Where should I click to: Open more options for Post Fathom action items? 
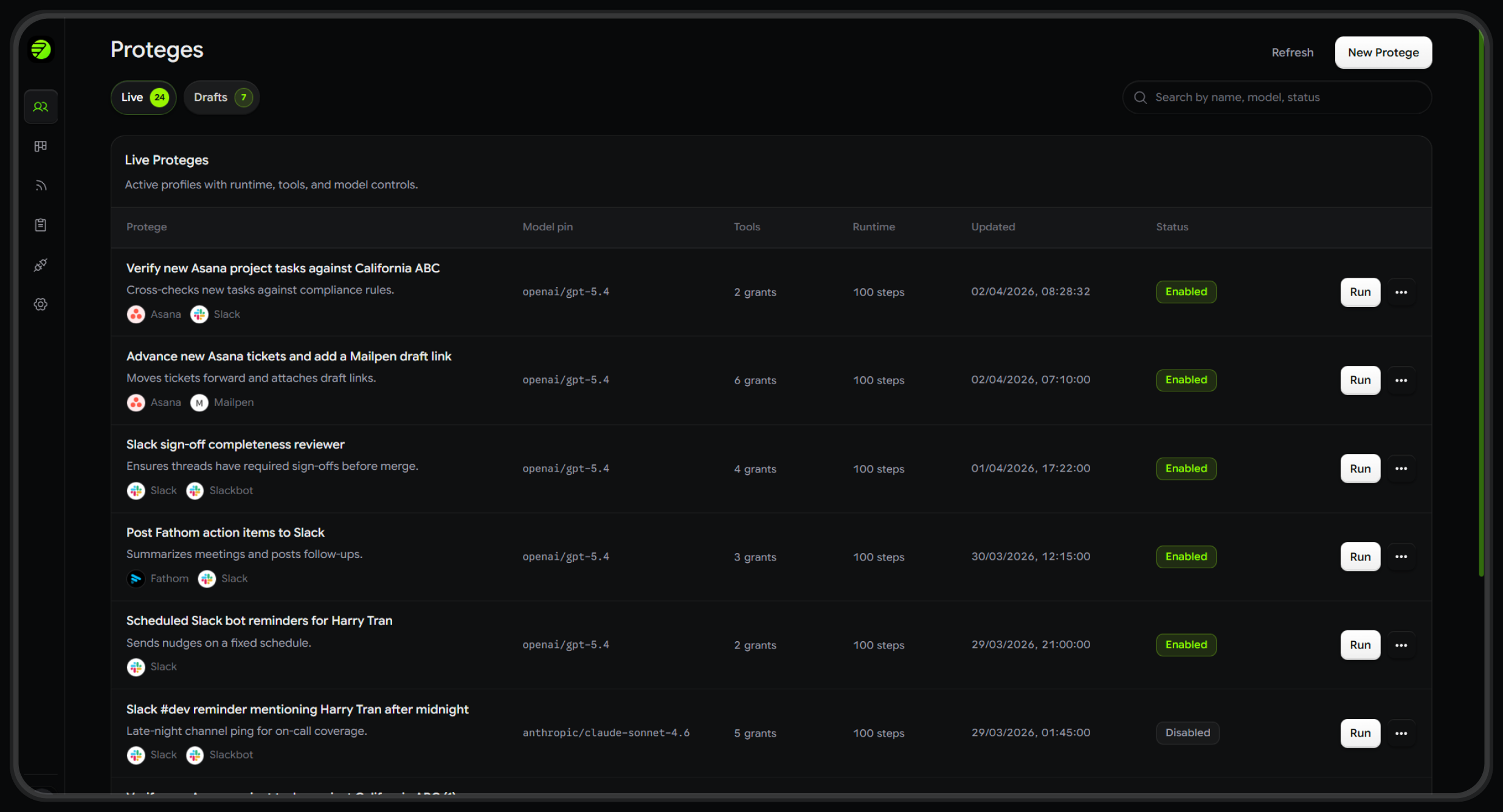(1401, 557)
